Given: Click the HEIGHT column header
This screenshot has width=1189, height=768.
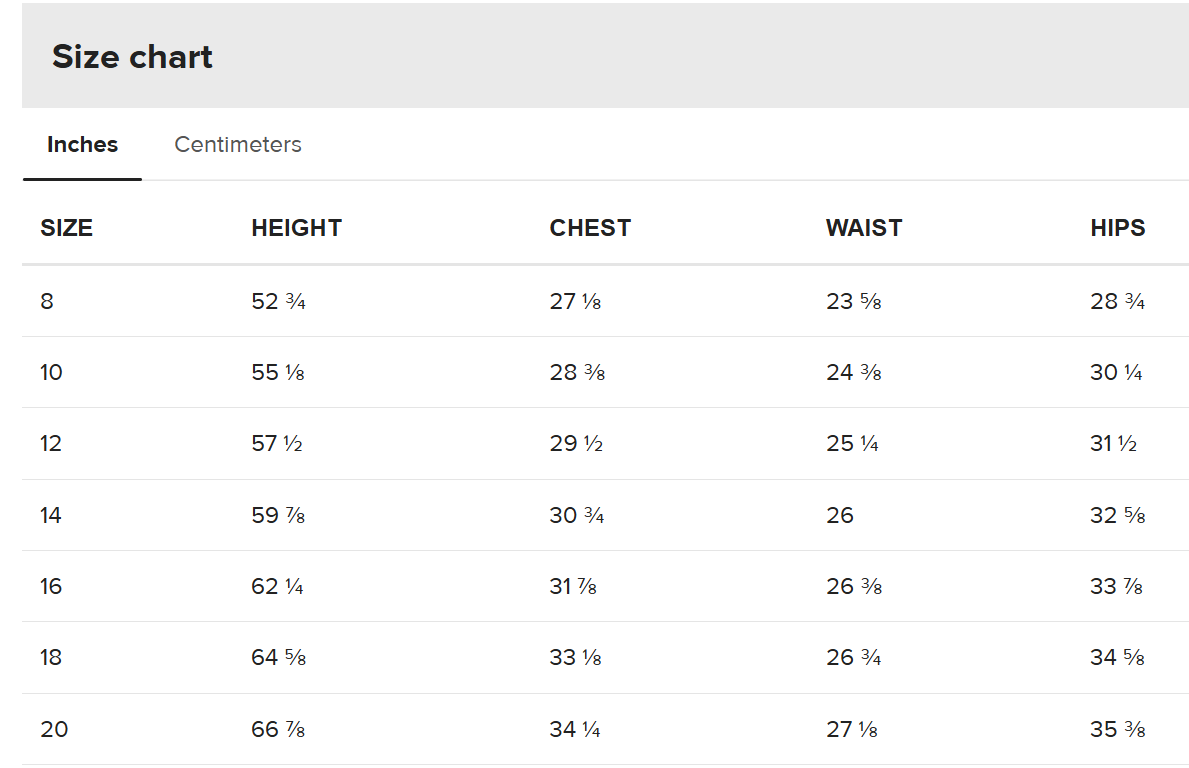Looking at the screenshot, I should pyautogui.click(x=296, y=228).
